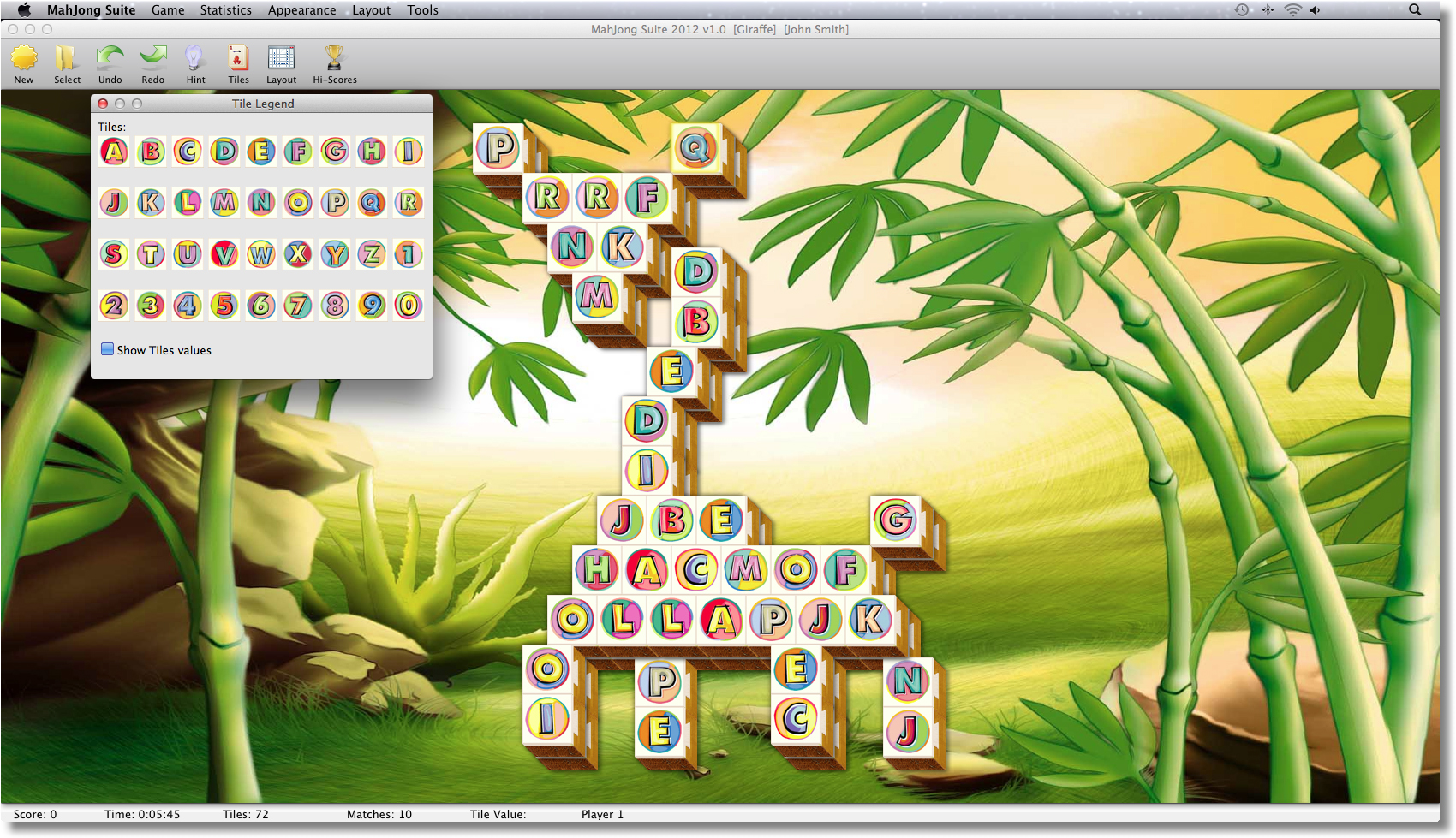The height and width of the screenshot is (838, 1456).
Task: Enable the Show Tiles values checkbox
Action: tap(107, 348)
